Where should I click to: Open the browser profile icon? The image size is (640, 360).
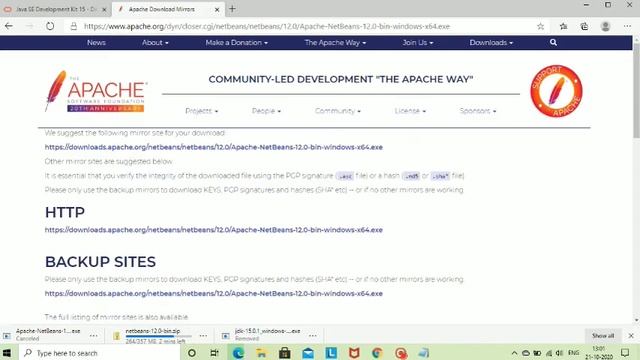tap(605, 26)
